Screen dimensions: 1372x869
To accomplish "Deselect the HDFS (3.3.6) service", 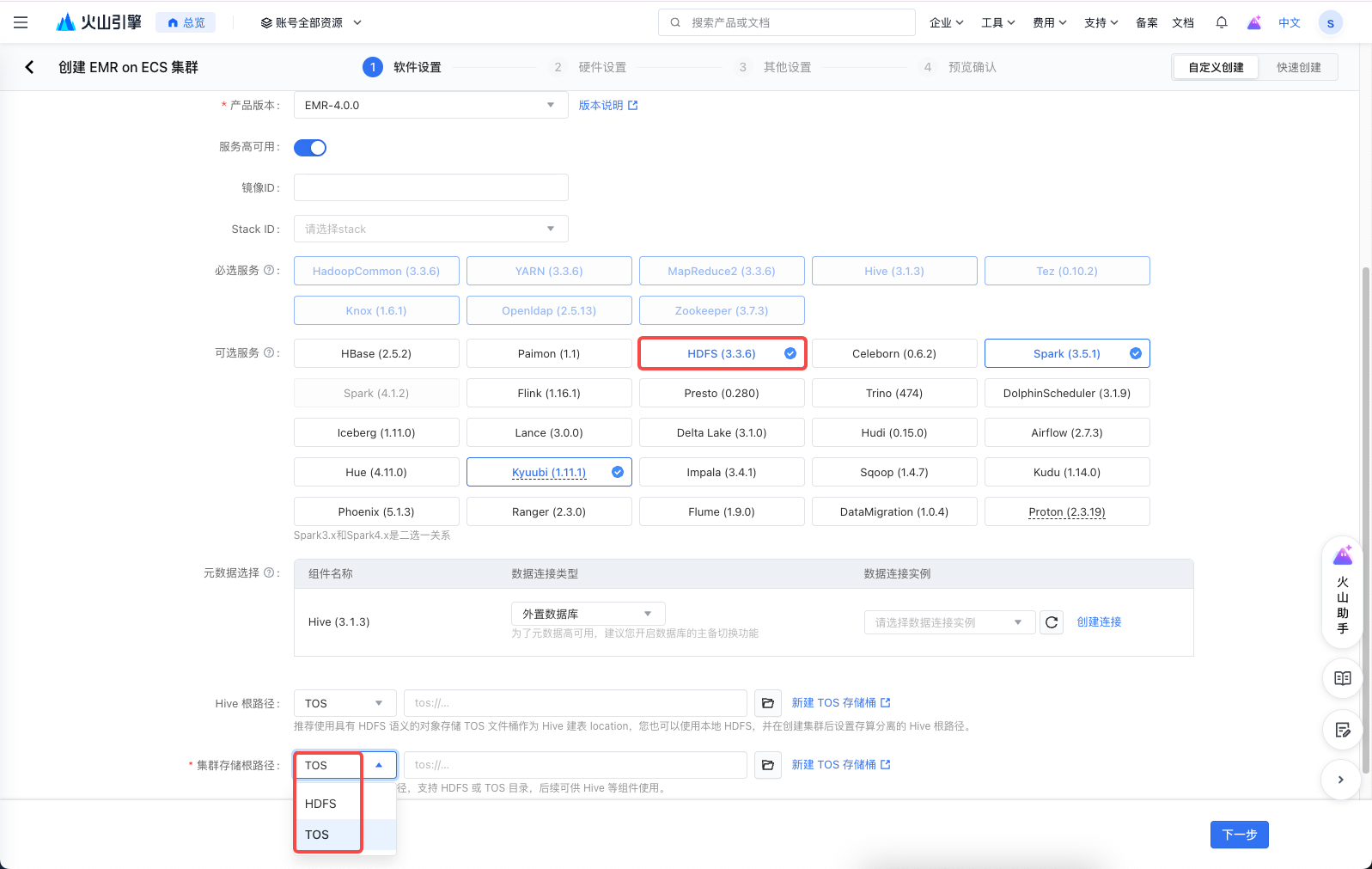I will coord(722,353).
